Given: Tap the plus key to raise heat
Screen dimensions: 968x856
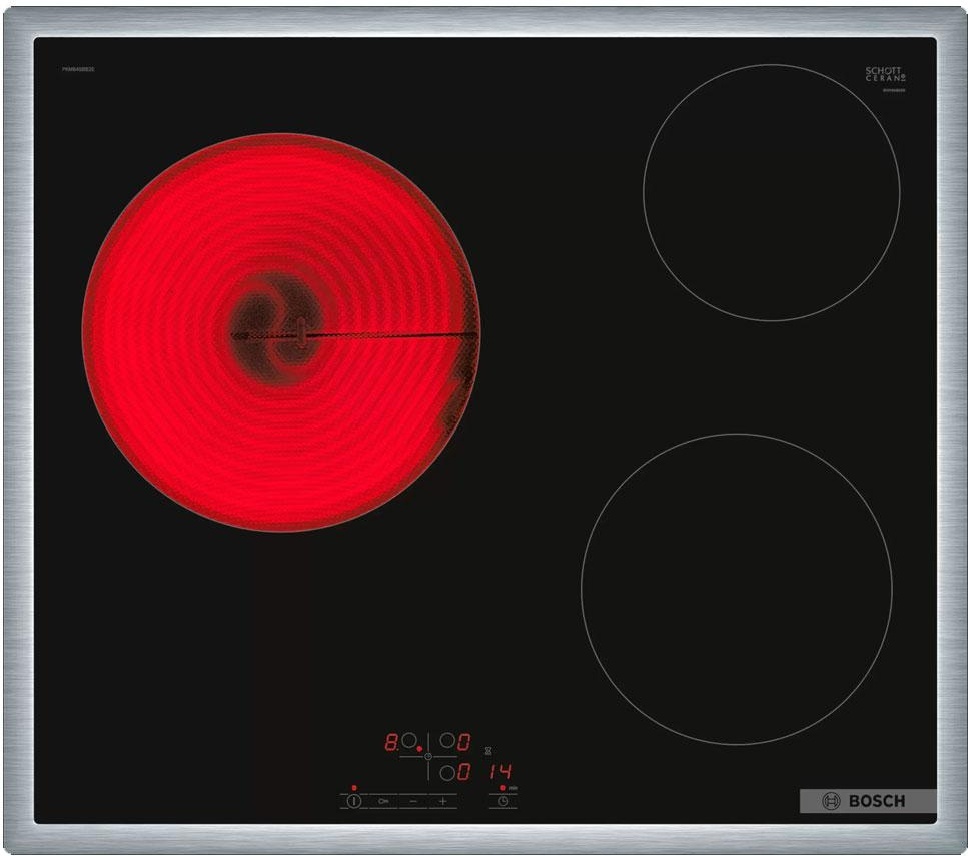Looking at the screenshot, I should pyautogui.click(x=443, y=801).
